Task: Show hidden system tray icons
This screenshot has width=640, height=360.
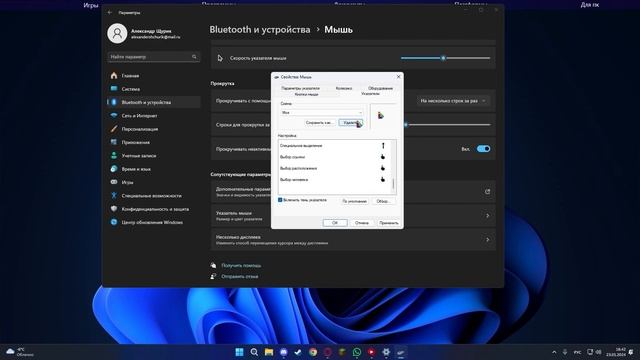Action: [x=554, y=352]
